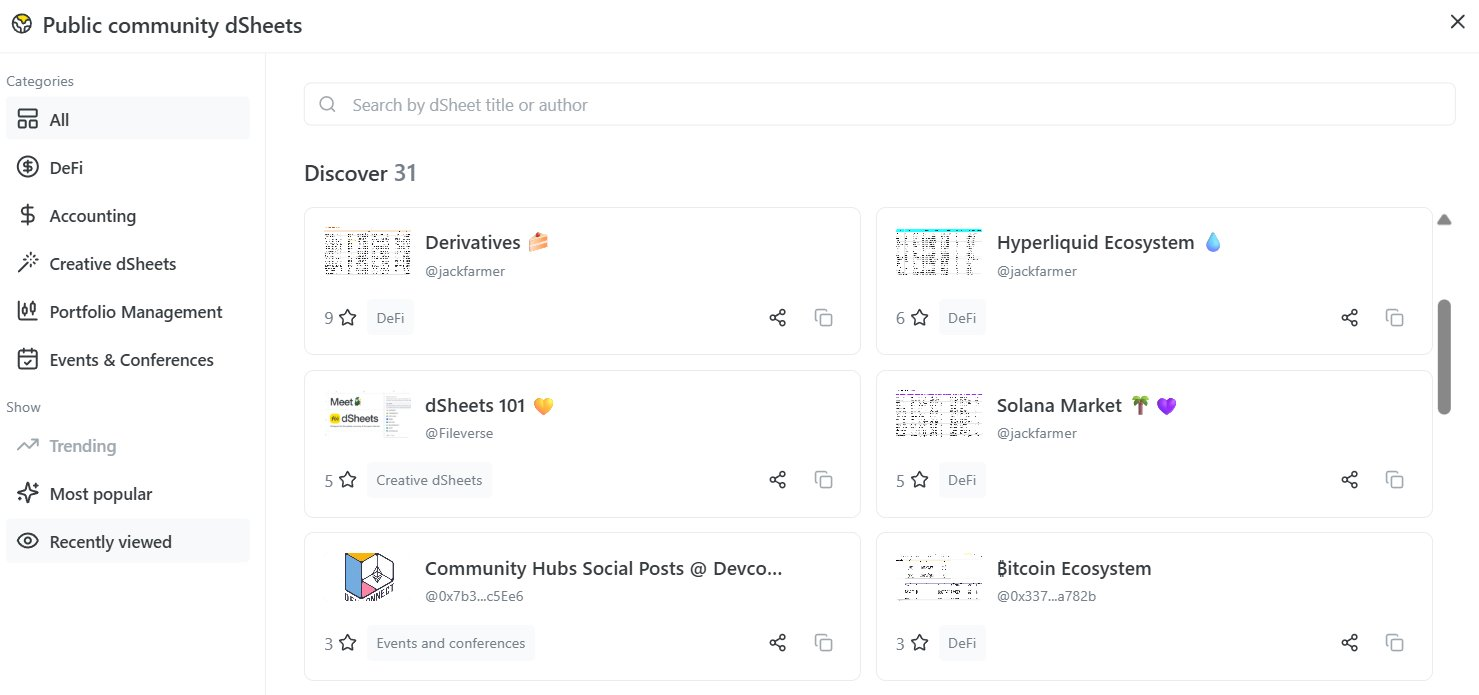Select the DeFi category
The width and height of the screenshot is (1479, 695).
pos(66,168)
